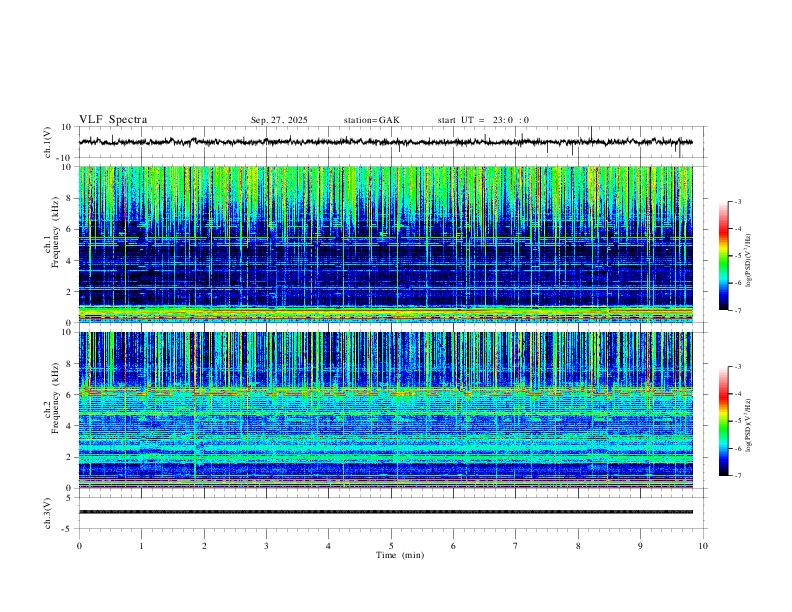The width and height of the screenshot is (792, 612).
Task: Click the 'ch.1(V)' waveform axis label
Action: (48, 142)
